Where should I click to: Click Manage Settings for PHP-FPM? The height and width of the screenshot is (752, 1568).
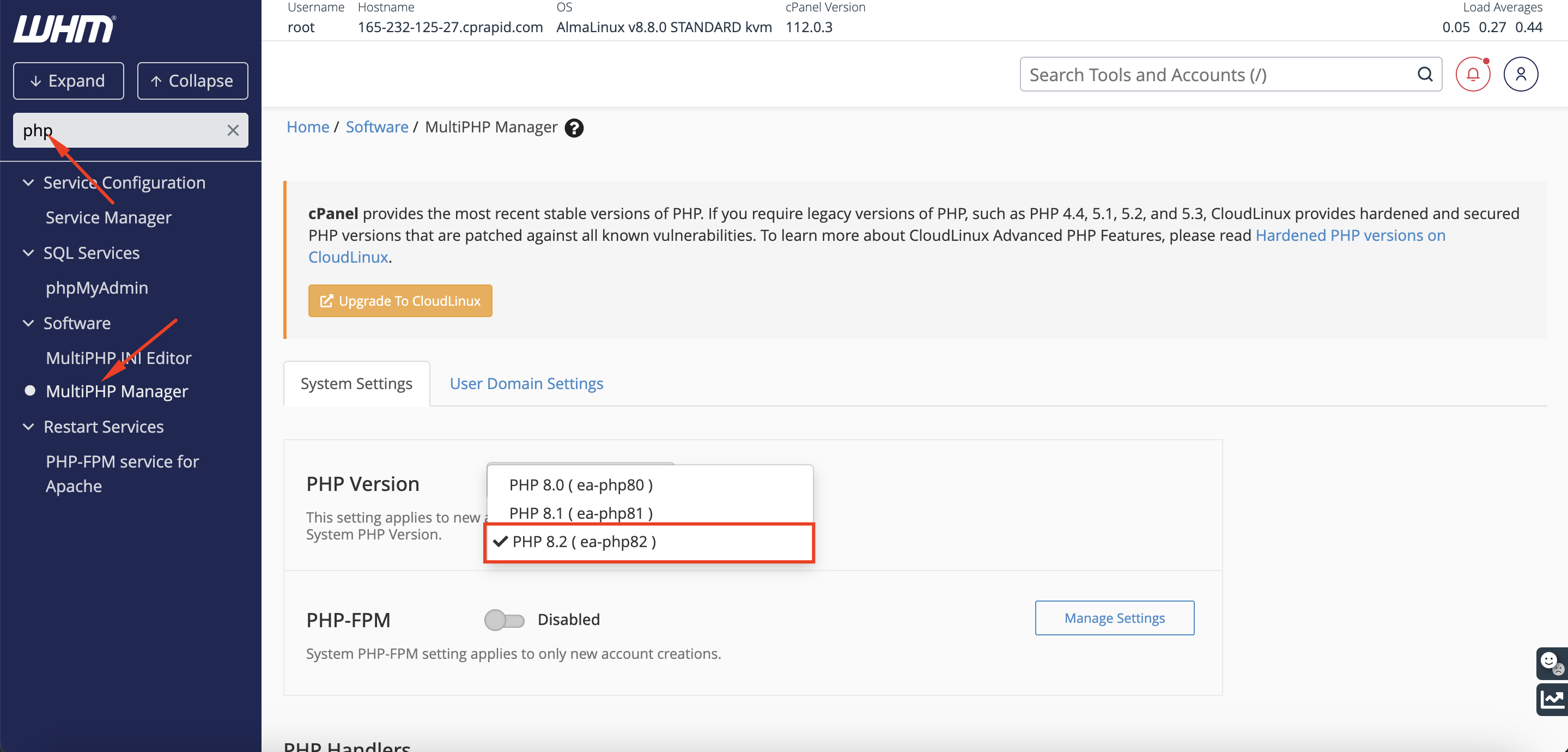1114,617
